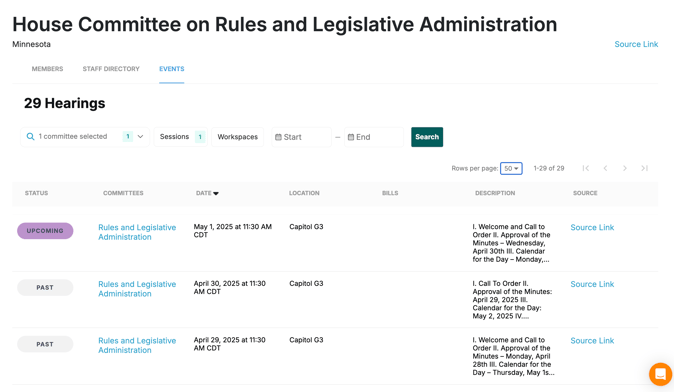Click the May 1 hearing description text
Screen dimensions: 674x392
coord(512,243)
